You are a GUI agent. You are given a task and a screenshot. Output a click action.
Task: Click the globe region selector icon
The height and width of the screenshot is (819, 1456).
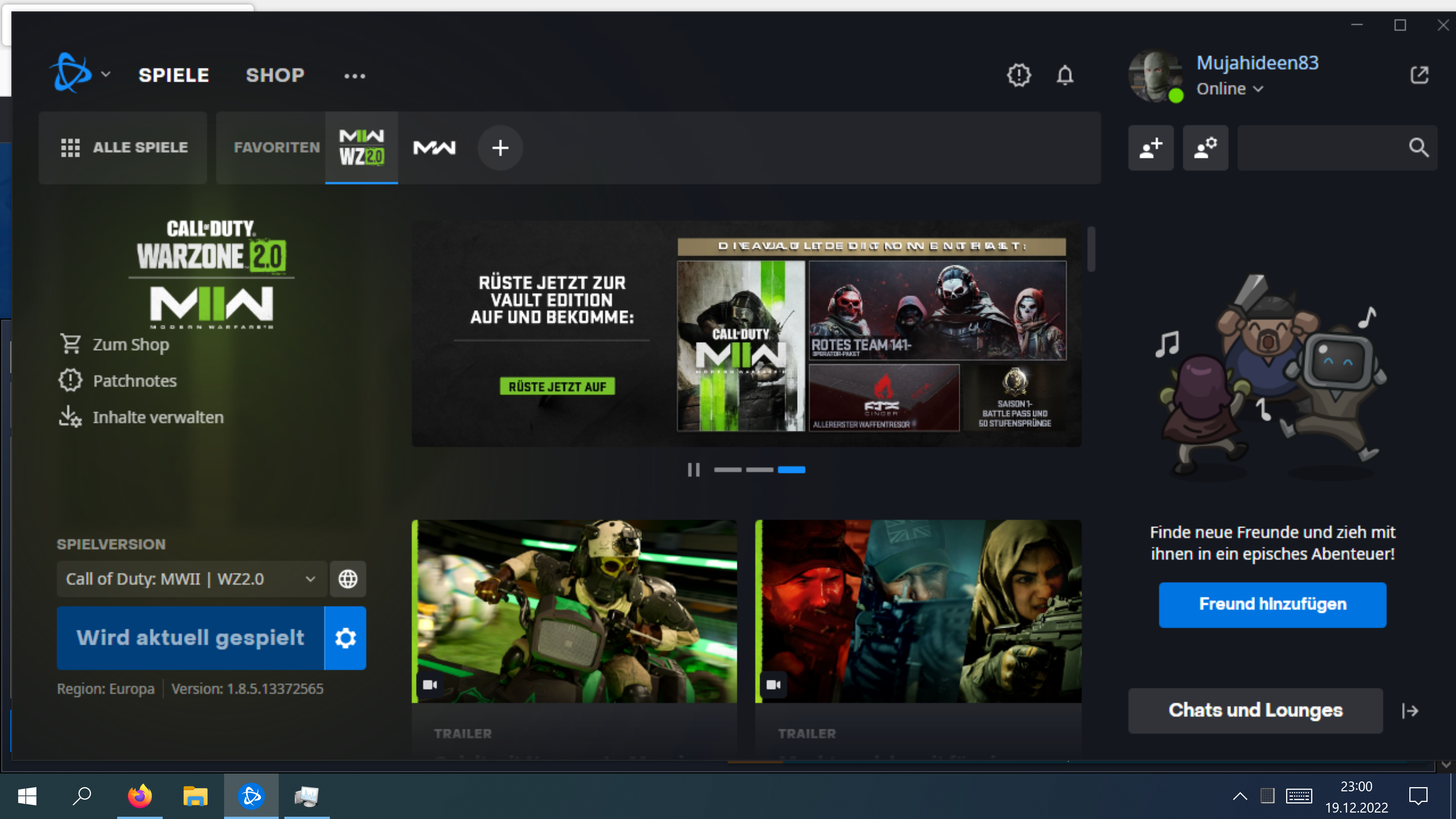coord(348,579)
